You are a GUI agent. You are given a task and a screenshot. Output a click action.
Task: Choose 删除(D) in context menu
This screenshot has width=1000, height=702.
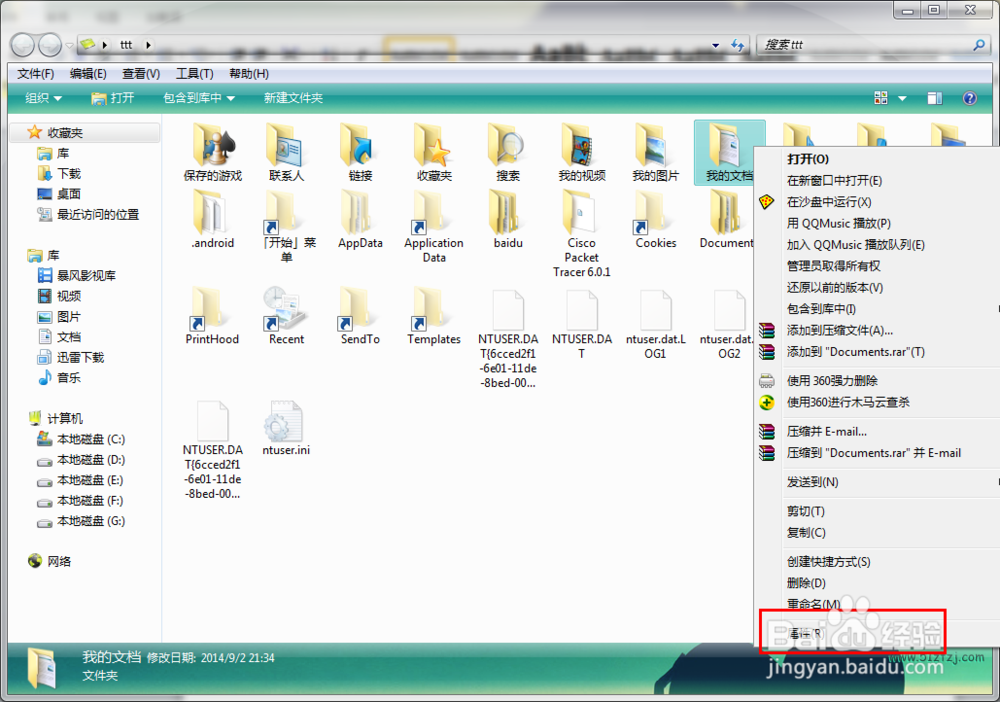[877, 583]
